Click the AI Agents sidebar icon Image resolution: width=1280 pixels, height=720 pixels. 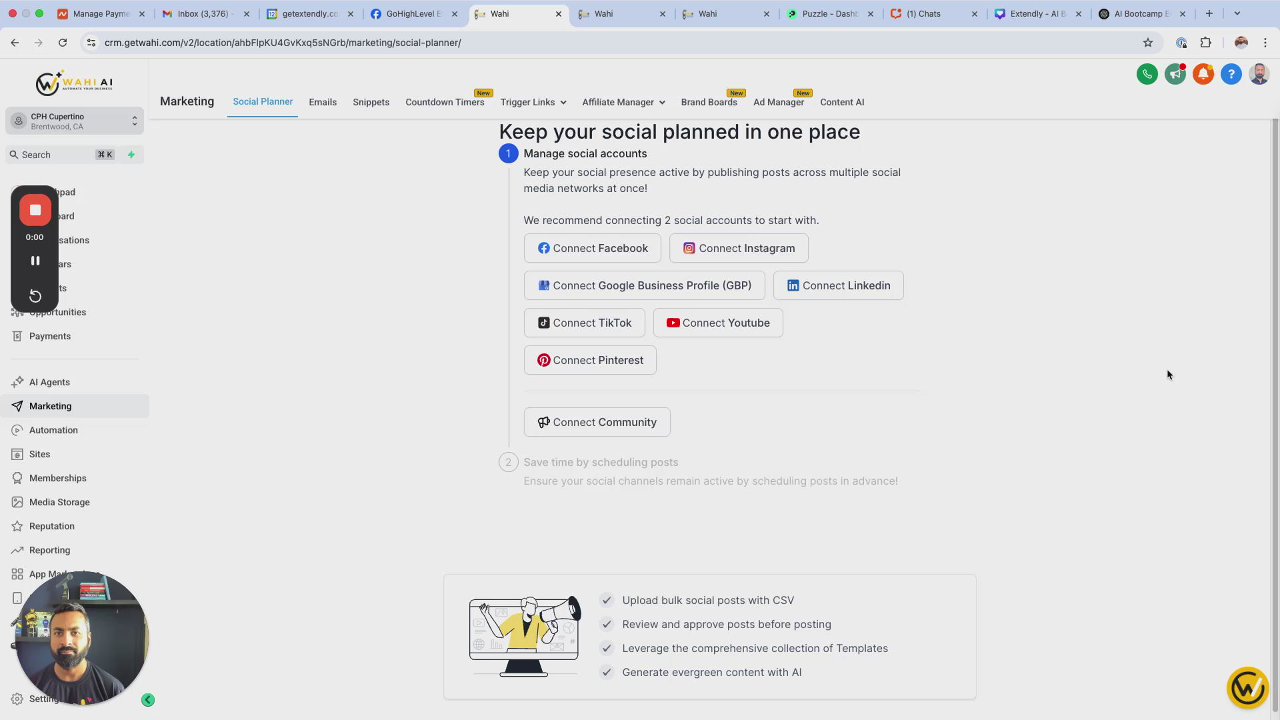[17, 382]
